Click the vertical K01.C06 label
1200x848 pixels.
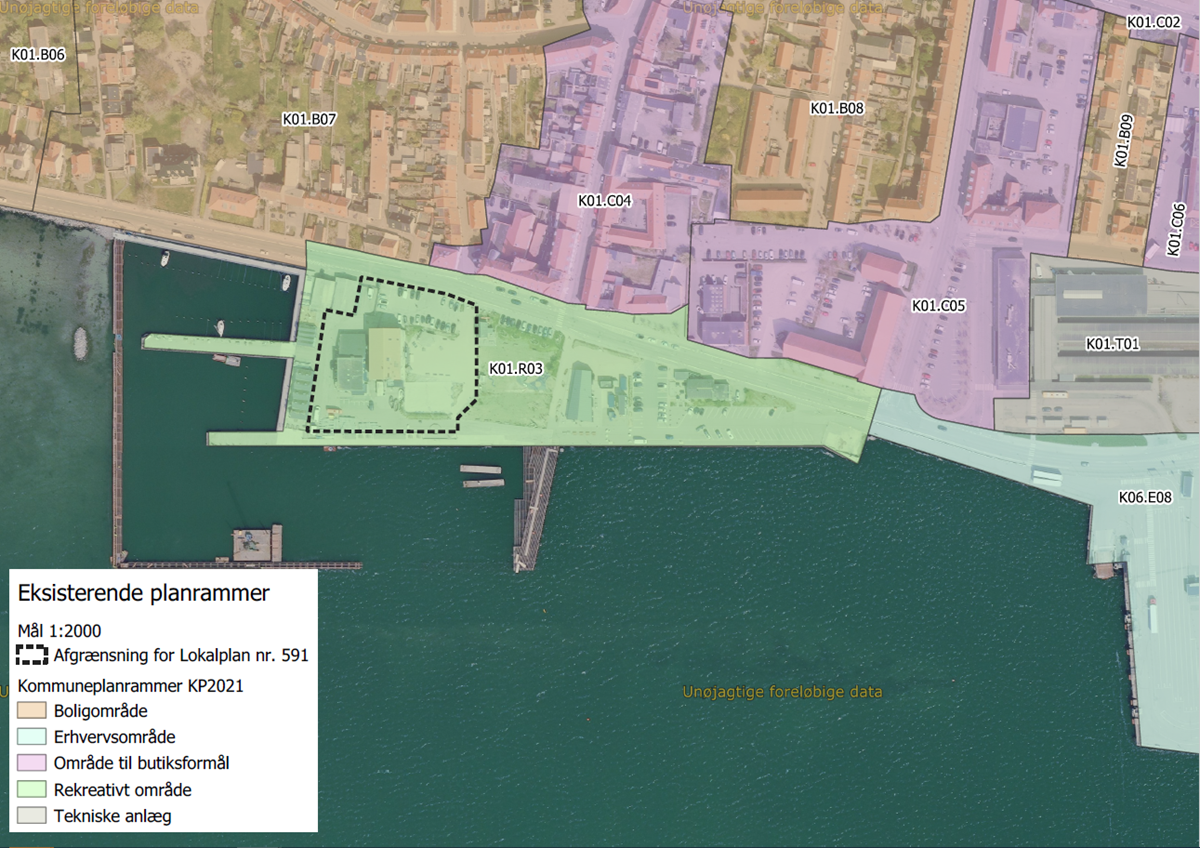coord(1178,227)
